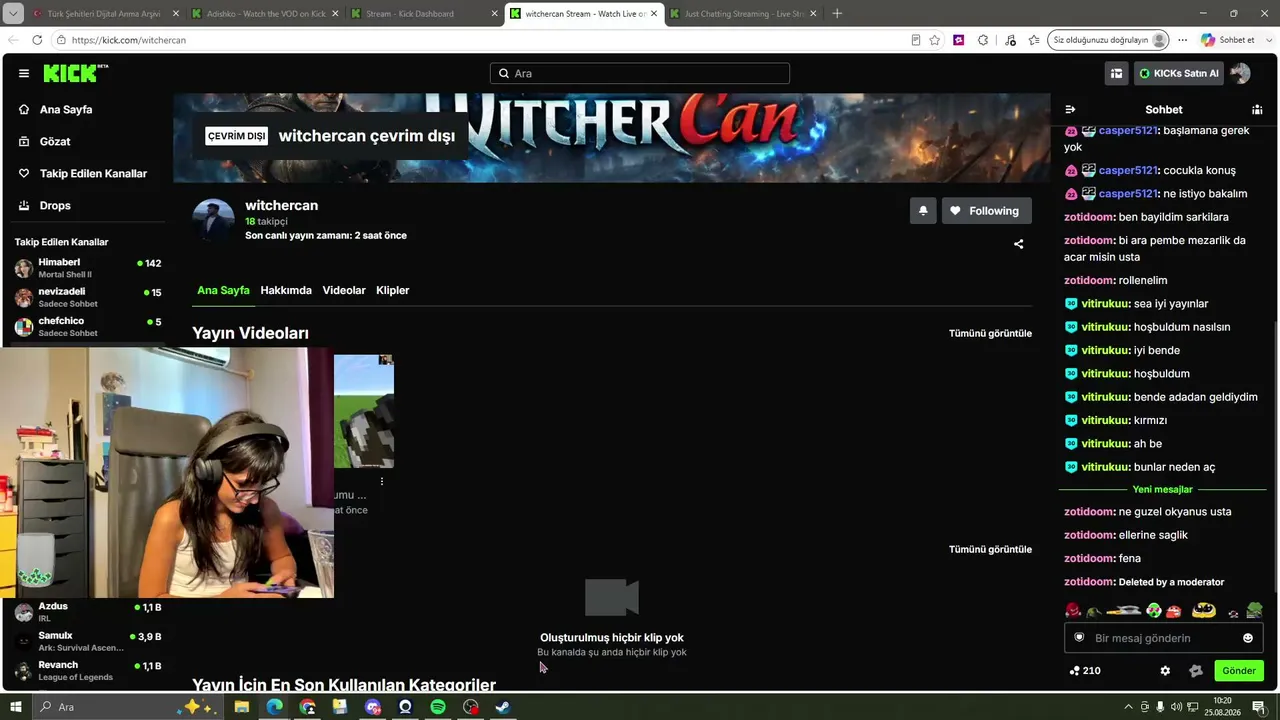
Task: Open a new browser tab
Action: point(837,14)
